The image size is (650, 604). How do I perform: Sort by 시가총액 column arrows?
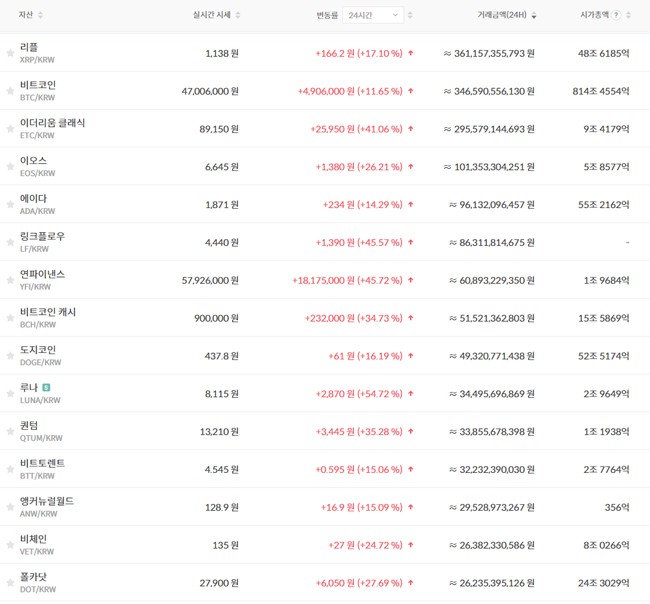click(628, 15)
